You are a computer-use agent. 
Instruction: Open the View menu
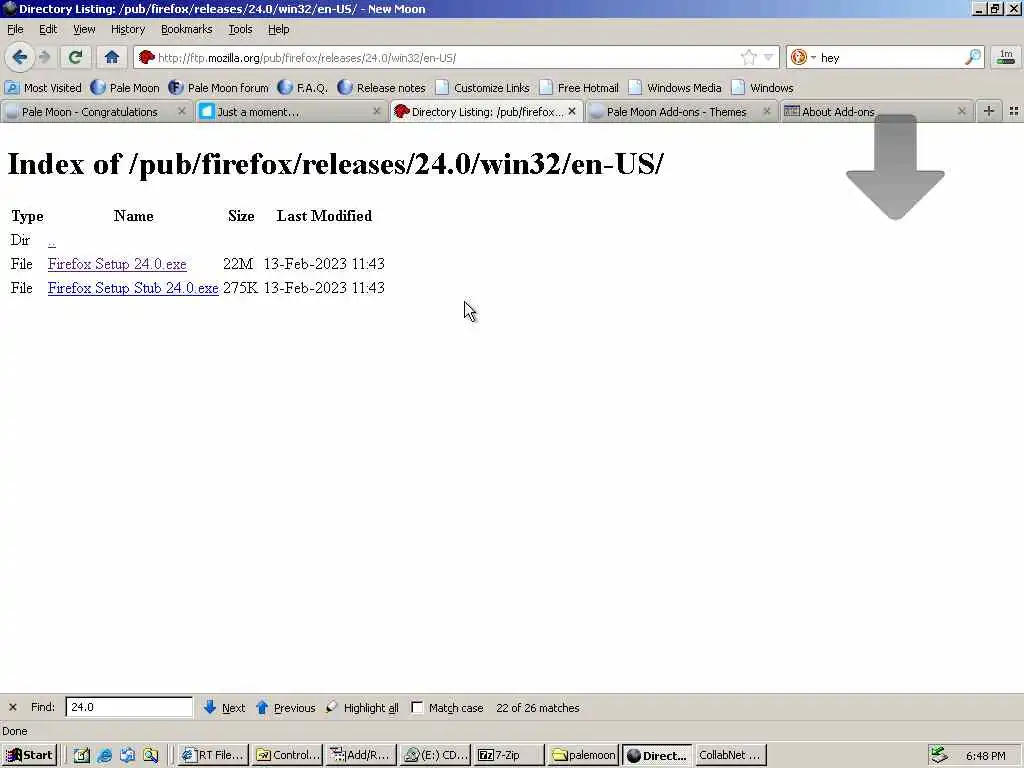tap(84, 29)
